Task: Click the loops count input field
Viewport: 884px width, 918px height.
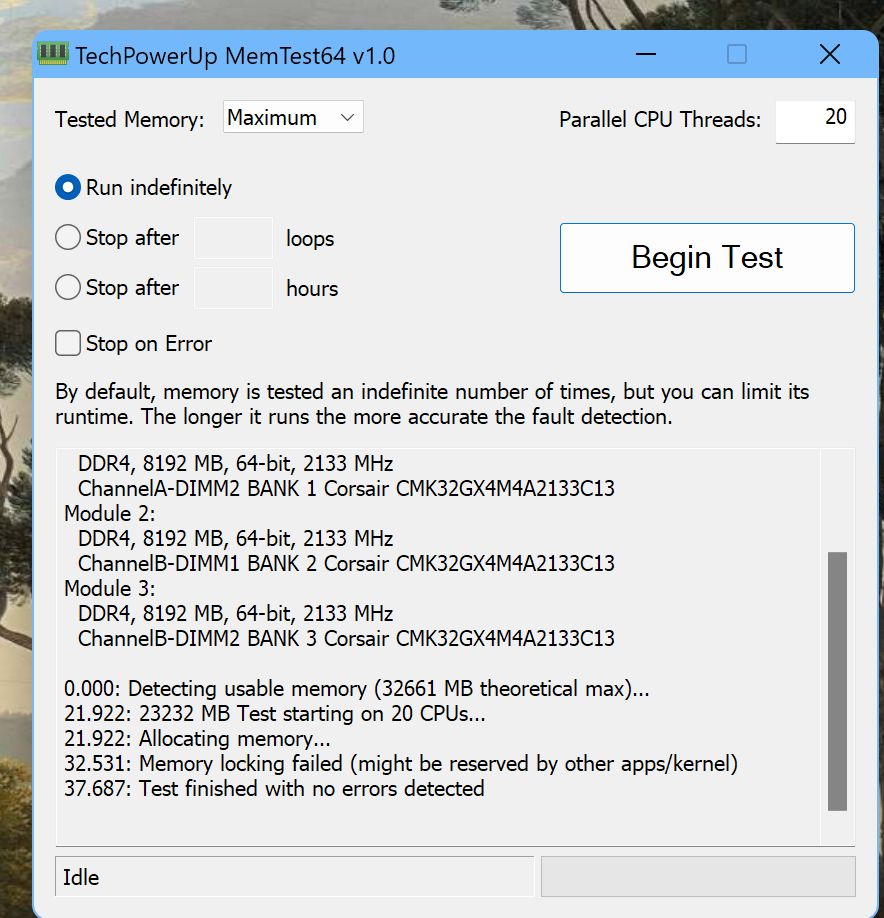Action: (234, 238)
